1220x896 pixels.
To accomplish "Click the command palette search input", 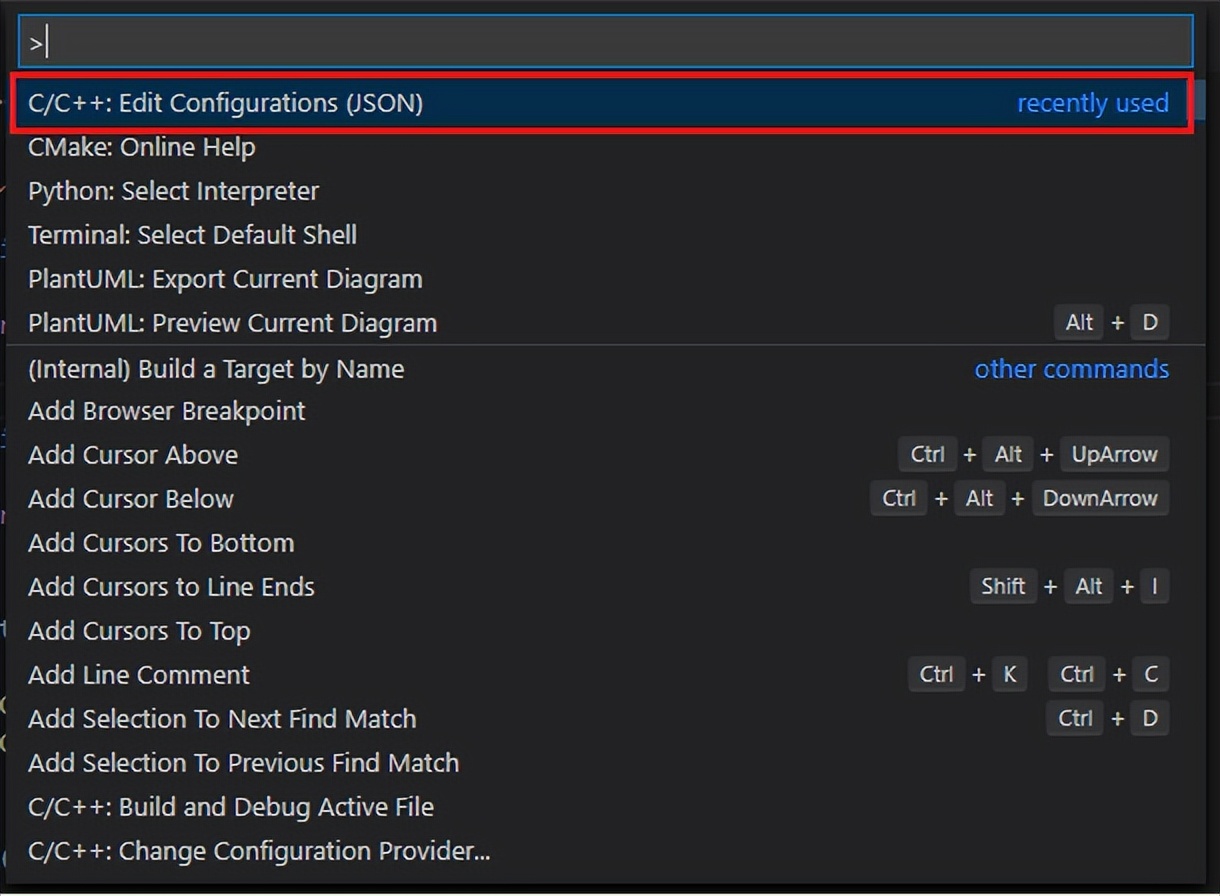I will [x=605, y=43].
